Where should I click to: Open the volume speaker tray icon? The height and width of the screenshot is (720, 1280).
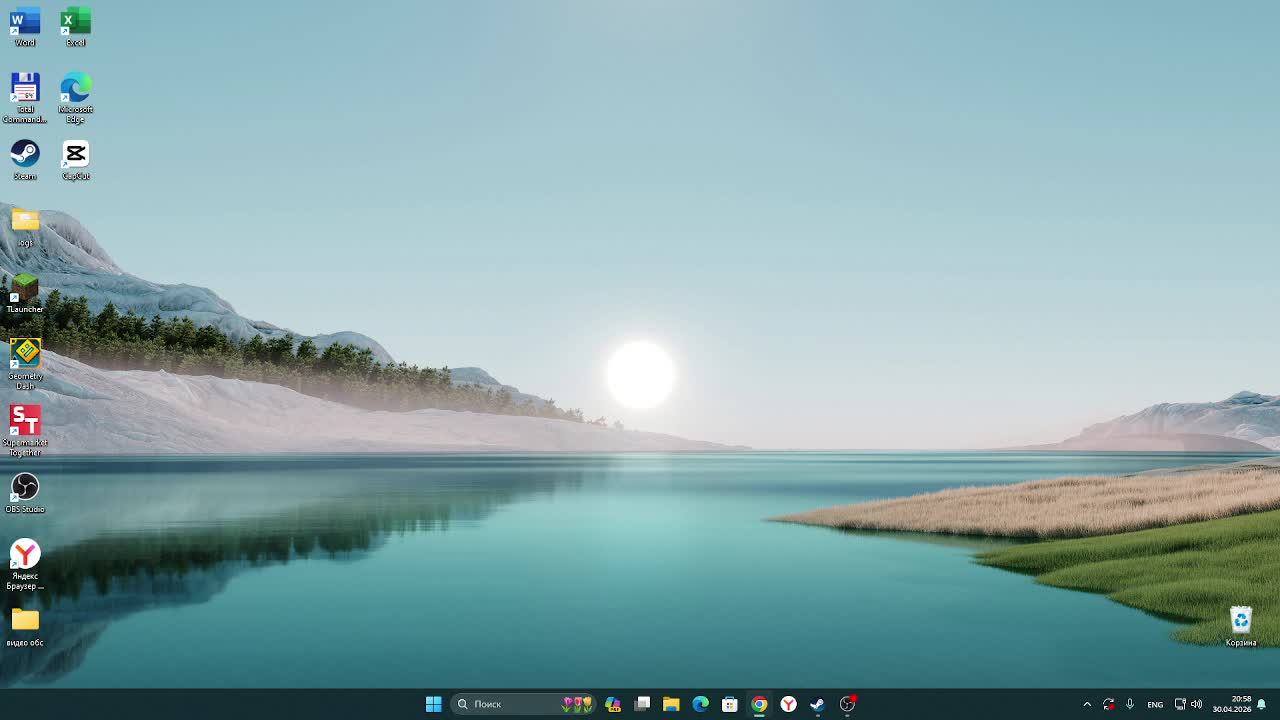pos(1196,704)
